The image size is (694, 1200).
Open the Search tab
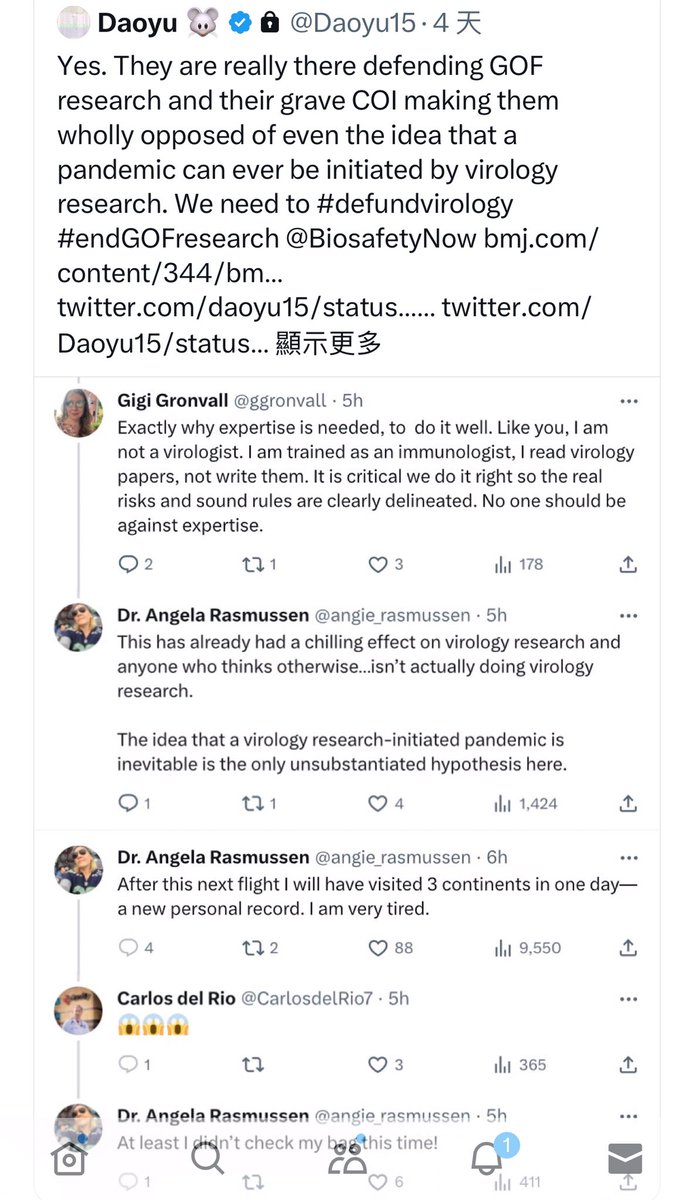point(207,1158)
